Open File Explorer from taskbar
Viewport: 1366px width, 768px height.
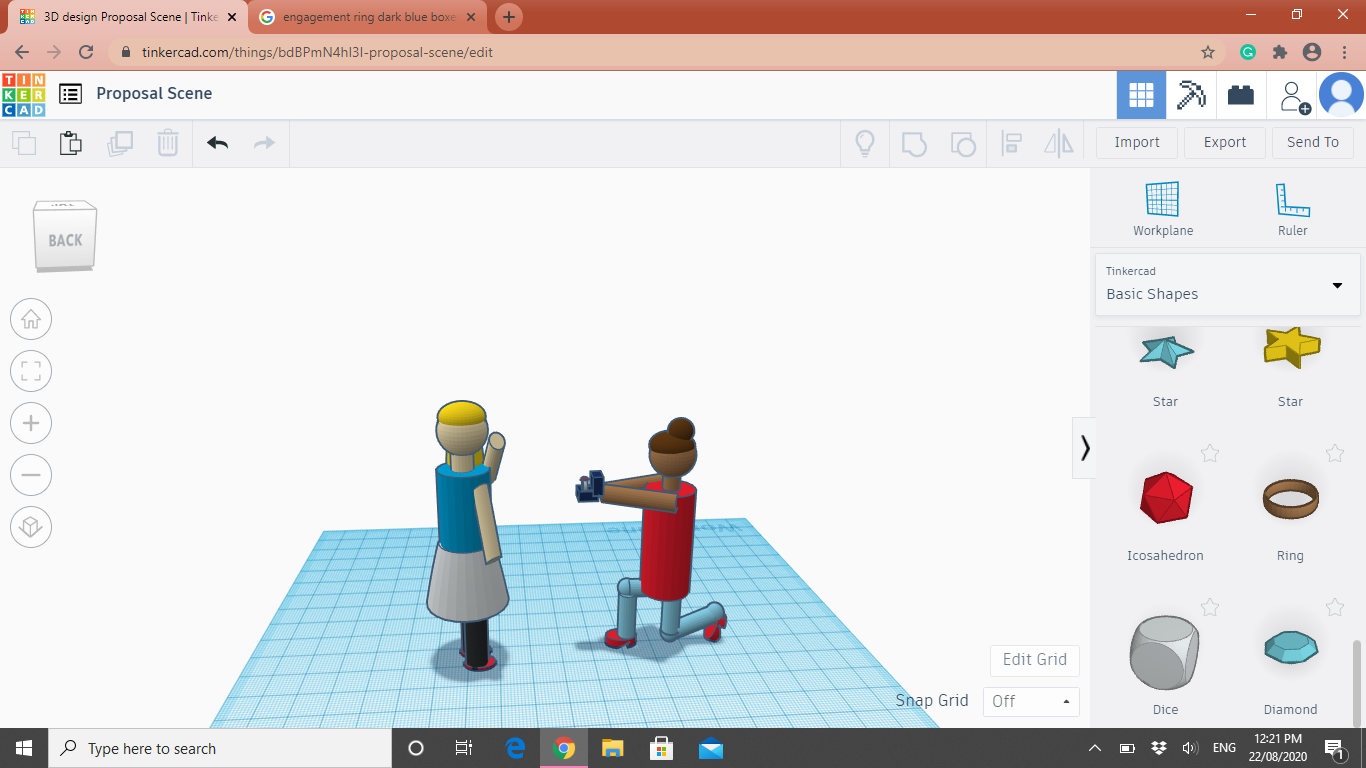click(x=613, y=748)
